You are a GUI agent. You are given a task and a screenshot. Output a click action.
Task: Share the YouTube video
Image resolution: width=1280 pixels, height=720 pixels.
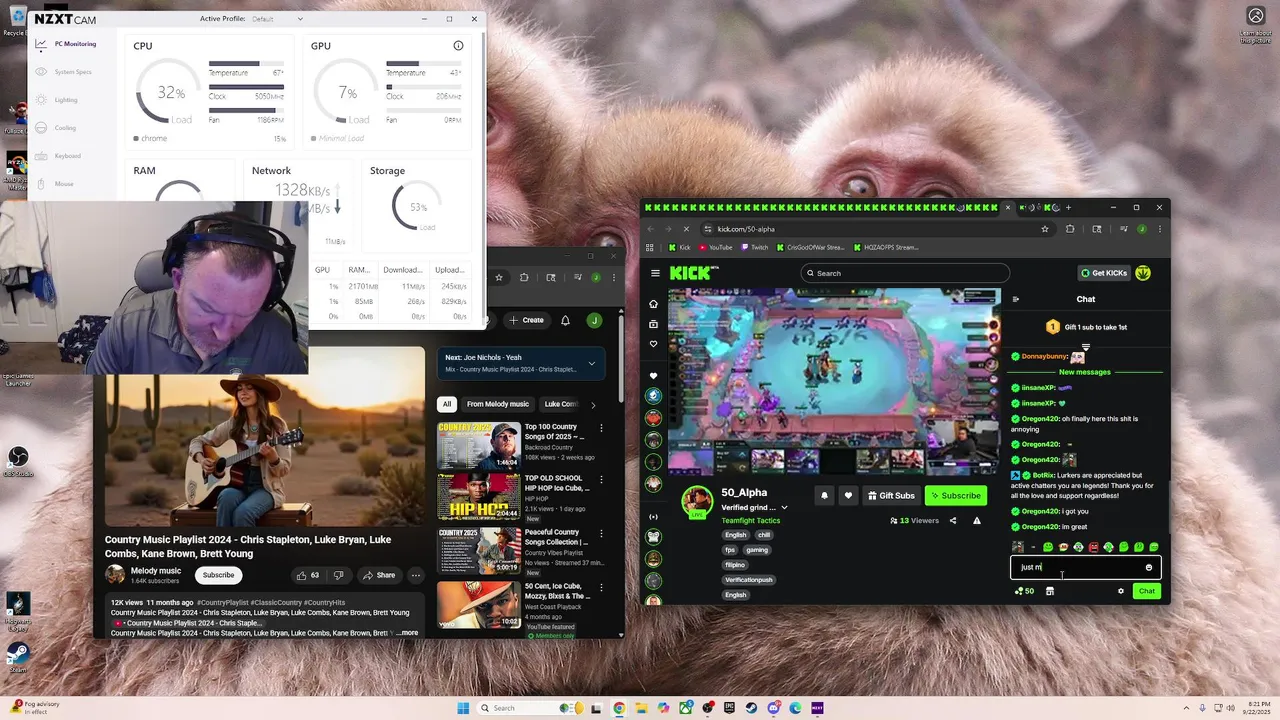pyautogui.click(x=379, y=575)
